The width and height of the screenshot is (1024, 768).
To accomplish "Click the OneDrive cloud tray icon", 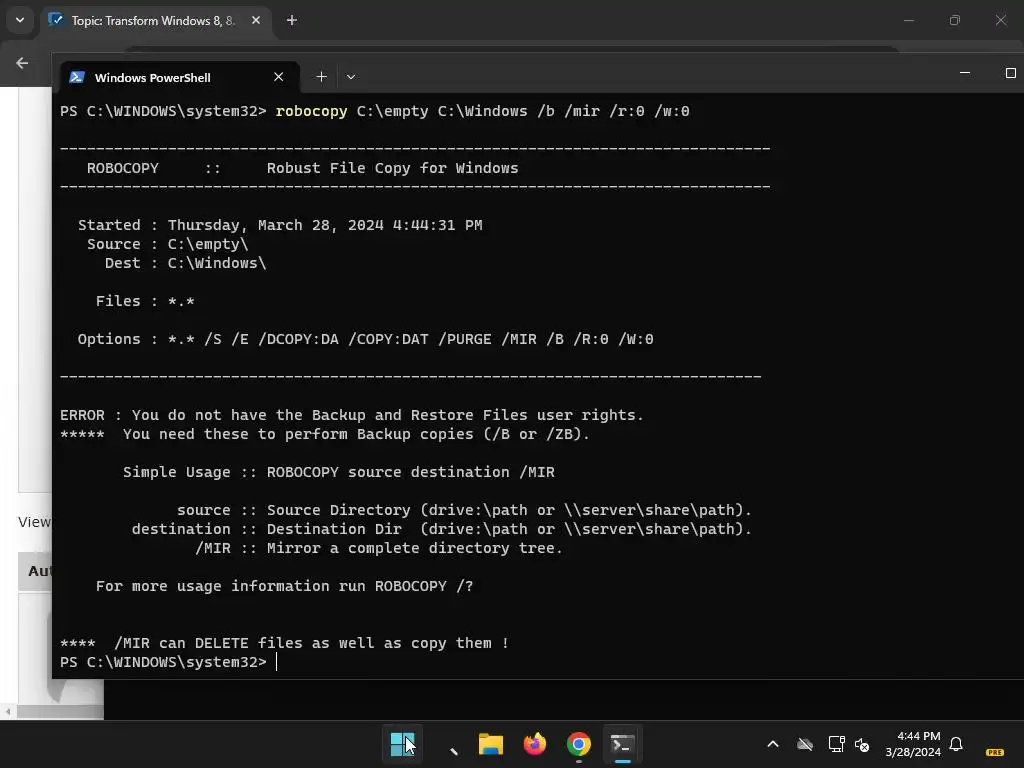I will click(805, 744).
